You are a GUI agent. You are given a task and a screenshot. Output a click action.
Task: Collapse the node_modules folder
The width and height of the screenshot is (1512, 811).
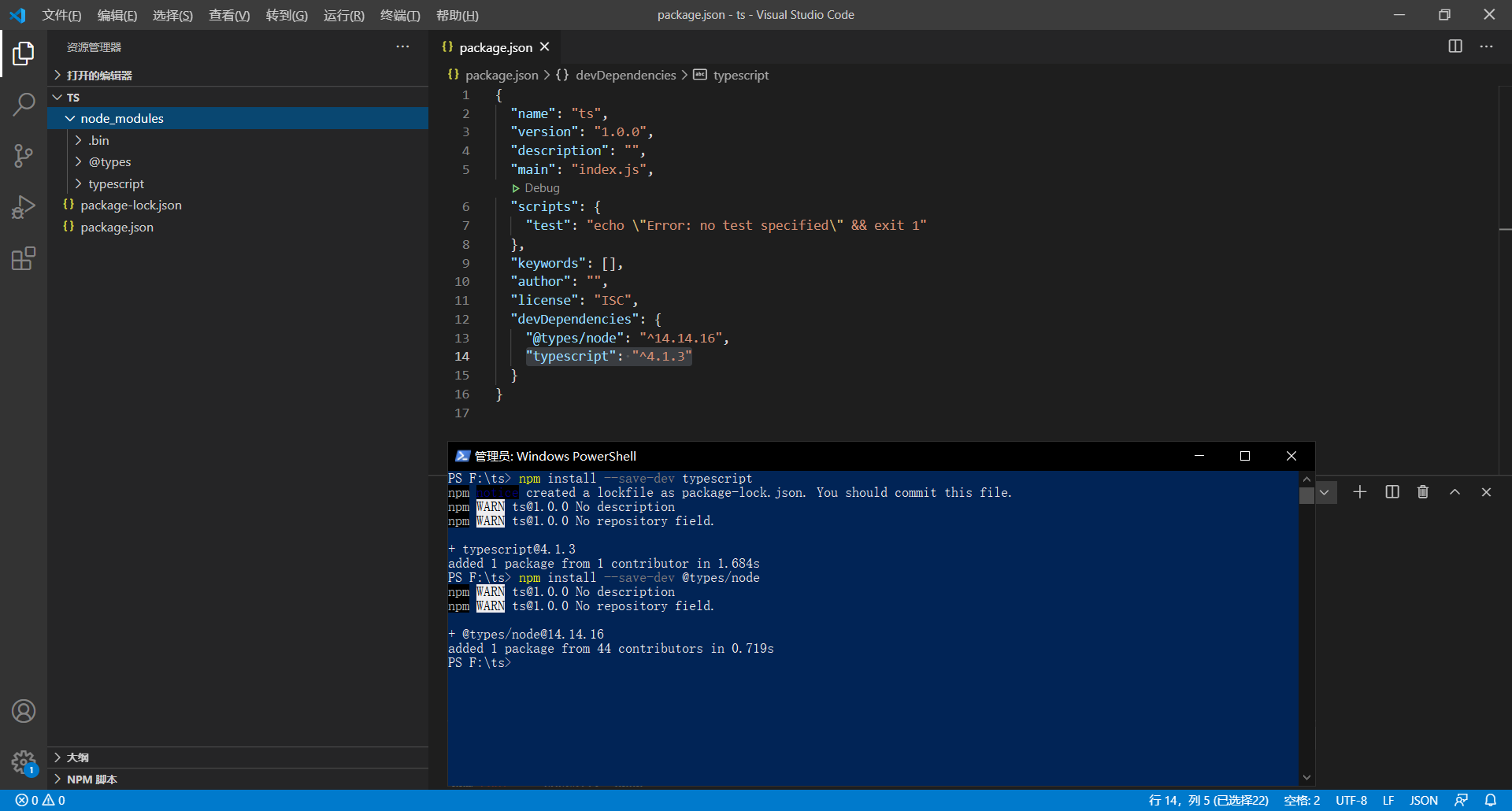coord(238,118)
